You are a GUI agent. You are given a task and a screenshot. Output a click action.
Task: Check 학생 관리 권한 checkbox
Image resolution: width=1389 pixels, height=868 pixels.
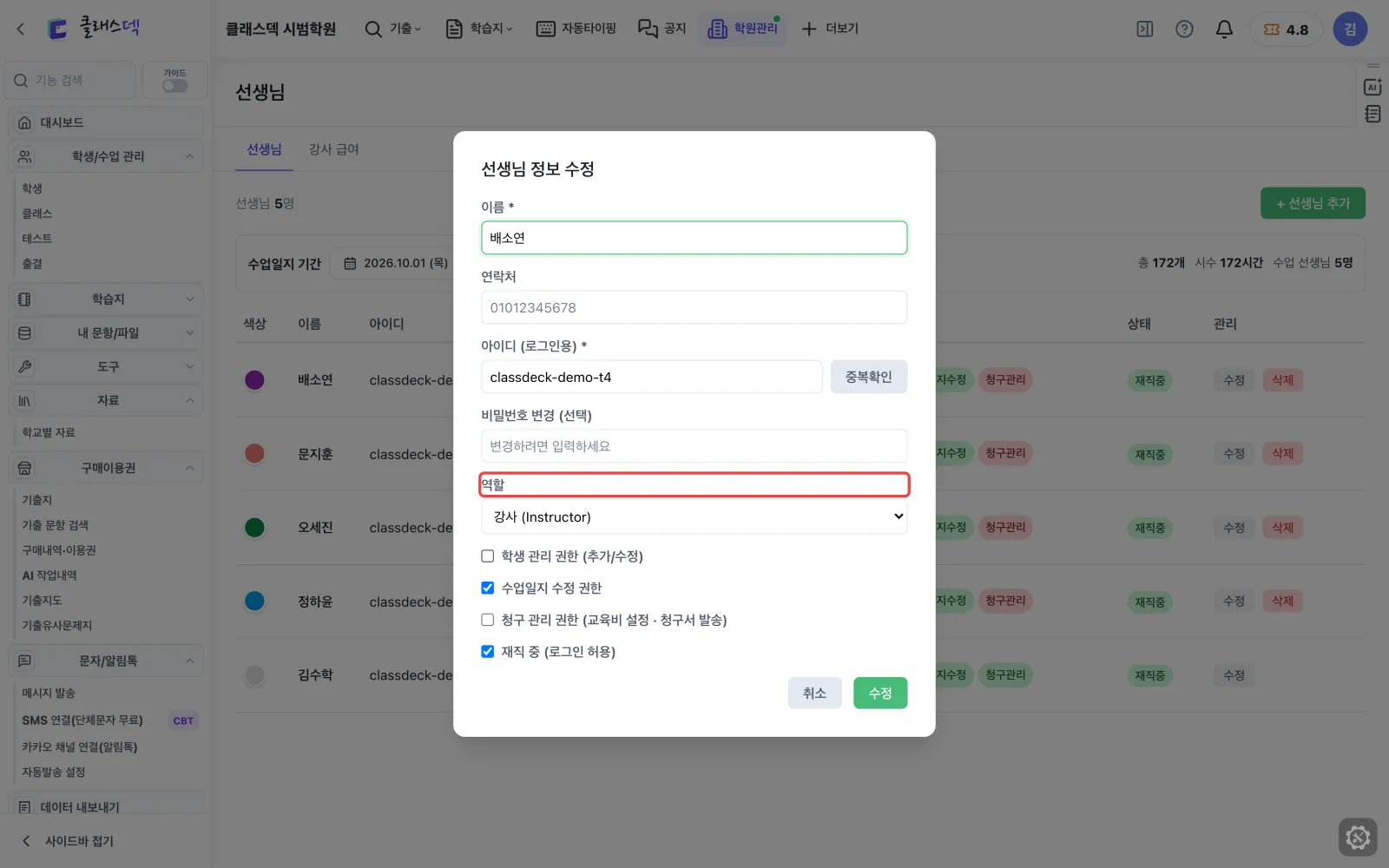coord(488,556)
